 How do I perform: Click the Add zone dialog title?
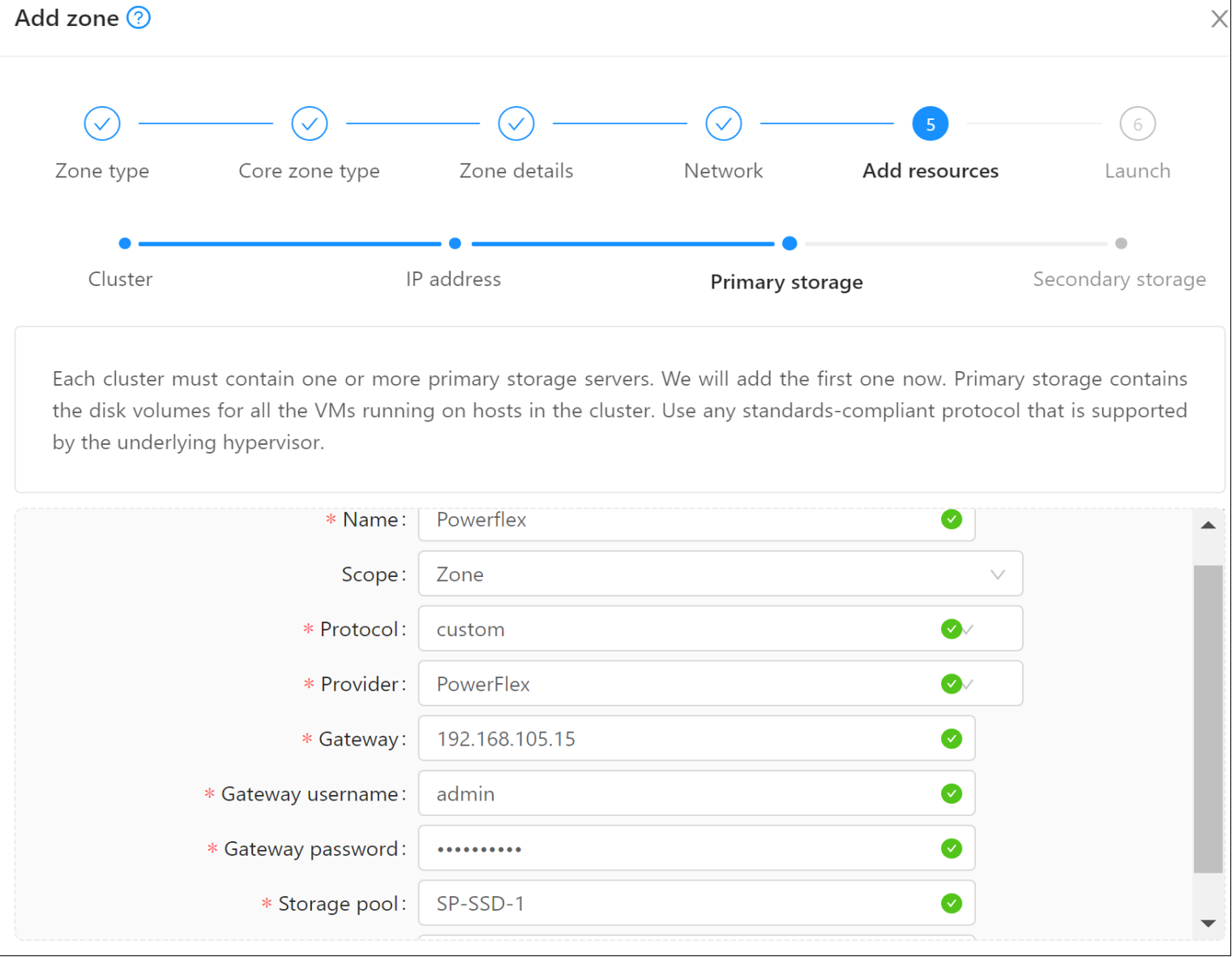click(66, 18)
